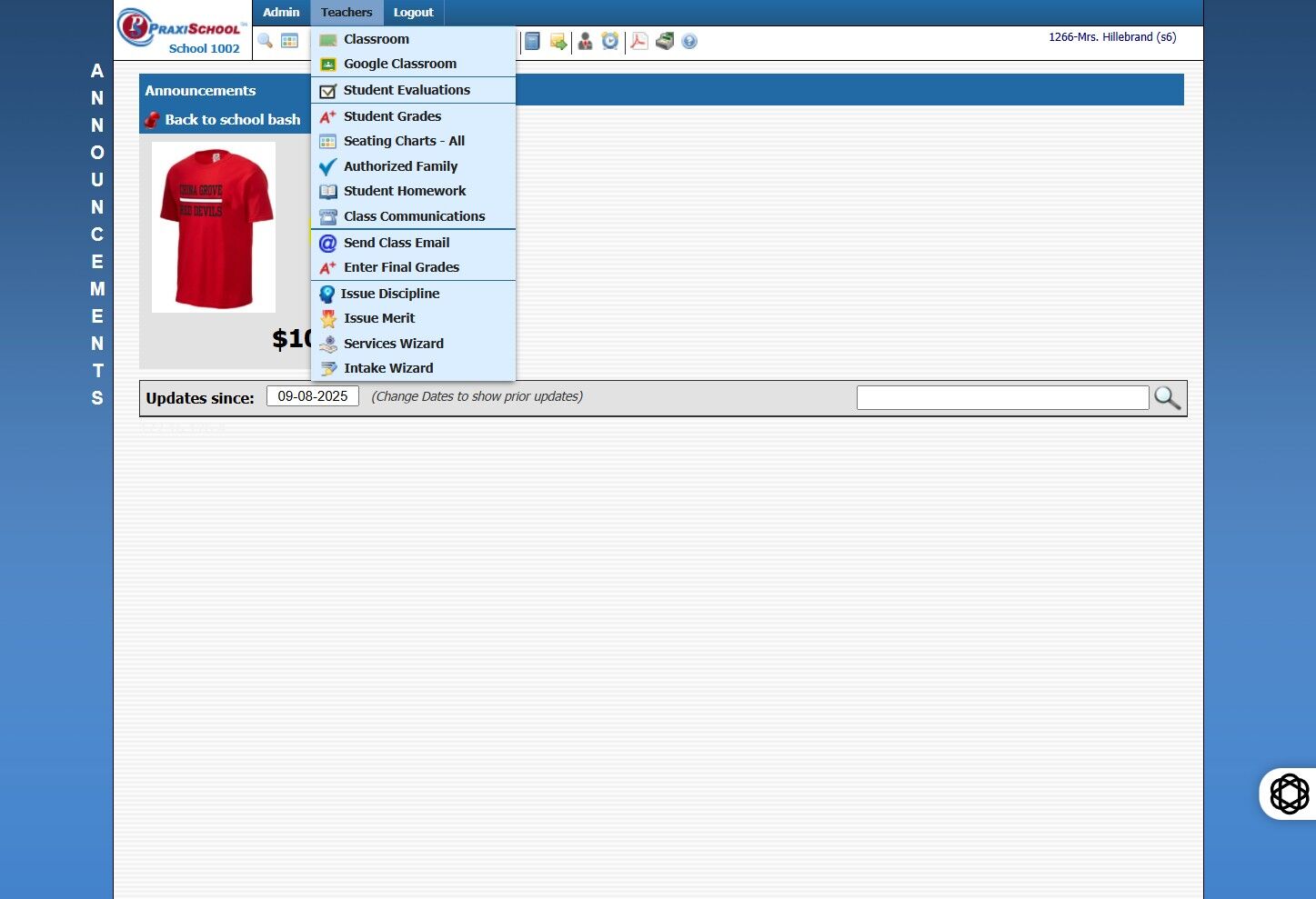Viewport: 1316px width, 899px height.
Task: Click the blue book toolbar icon
Action: [x=533, y=41]
